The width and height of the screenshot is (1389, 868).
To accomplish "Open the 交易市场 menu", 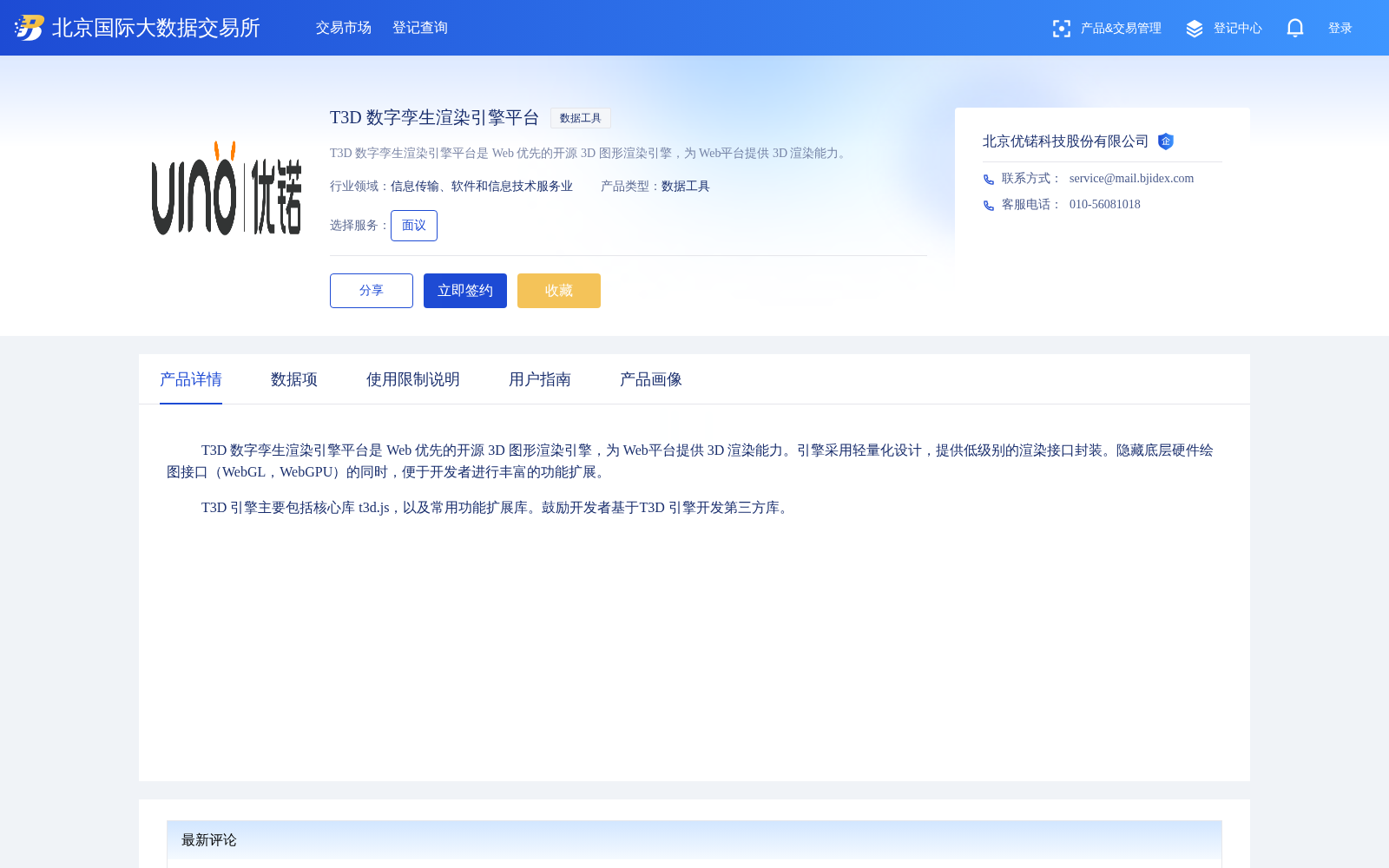I will point(344,28).
